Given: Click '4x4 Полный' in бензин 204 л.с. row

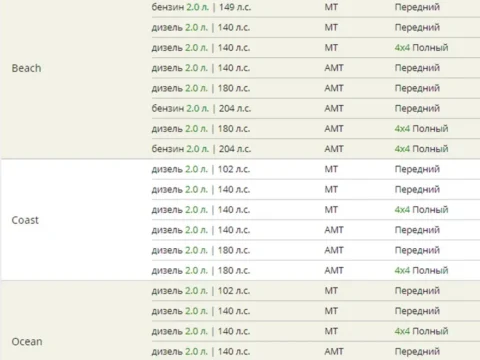Looking at the screenshot, I should 421,149.
